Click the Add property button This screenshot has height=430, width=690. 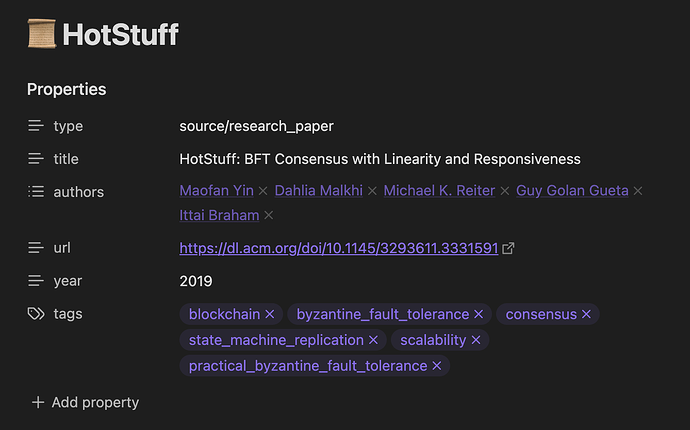(85, 402)
